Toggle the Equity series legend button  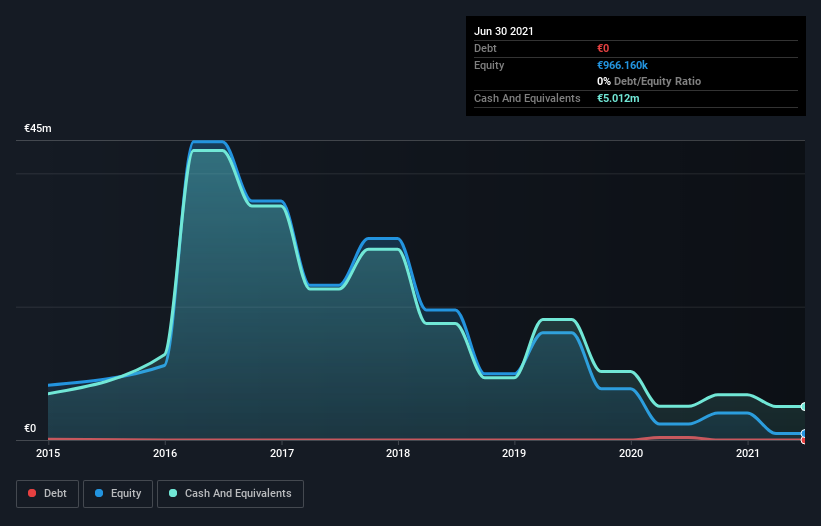[x=118, y=494]
